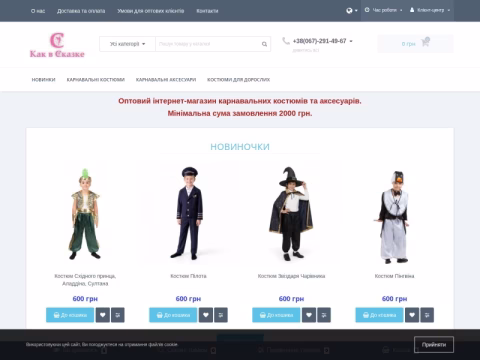Open 'Карнавальні аксесуари' category
The height and width of the screenshot is (360, 480).
pos(166,80)
